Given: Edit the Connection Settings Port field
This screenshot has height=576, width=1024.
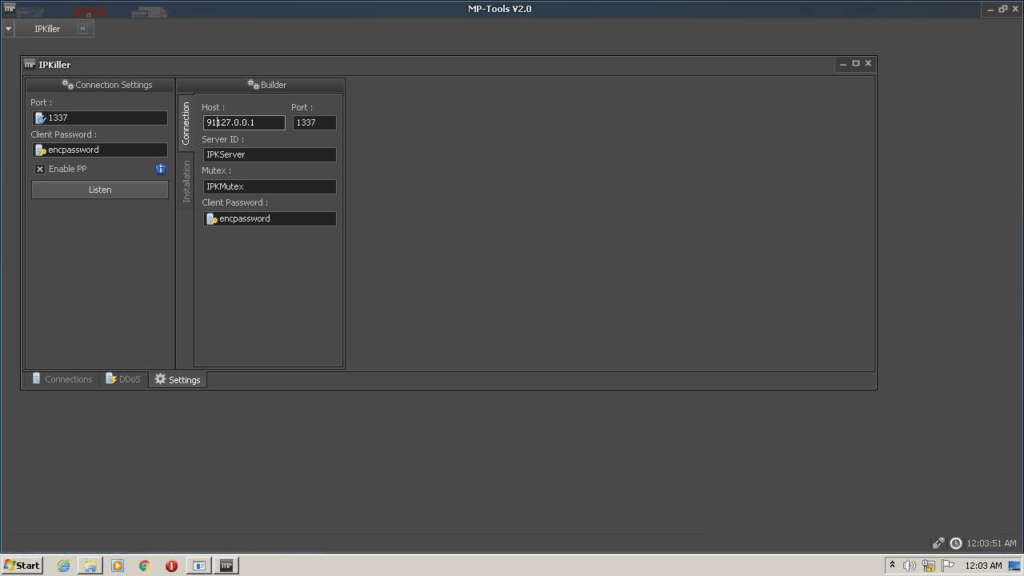Looking at the screenshot, I should coord(100,118).
